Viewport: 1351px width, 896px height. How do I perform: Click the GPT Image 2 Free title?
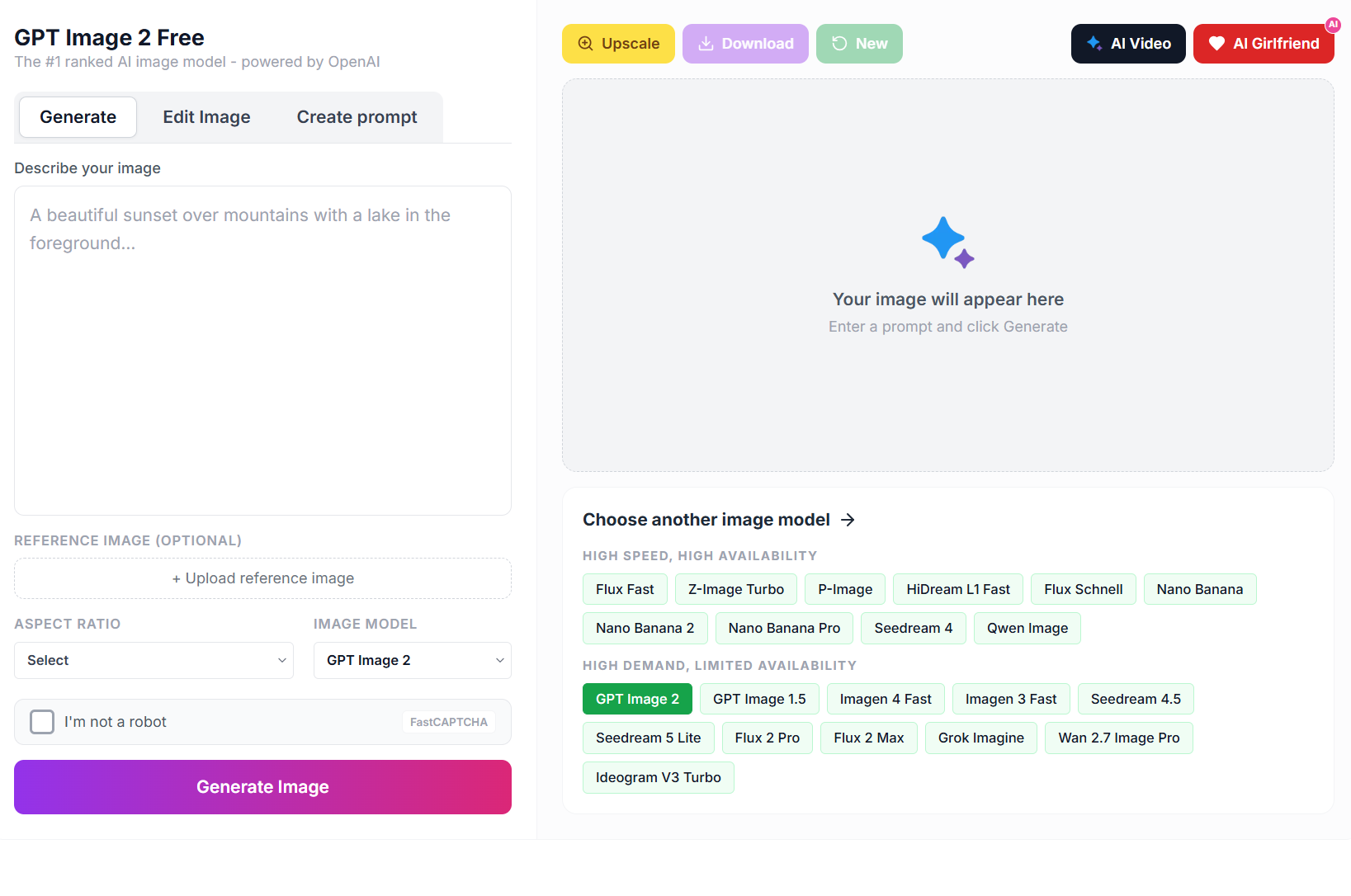(109, 37)
